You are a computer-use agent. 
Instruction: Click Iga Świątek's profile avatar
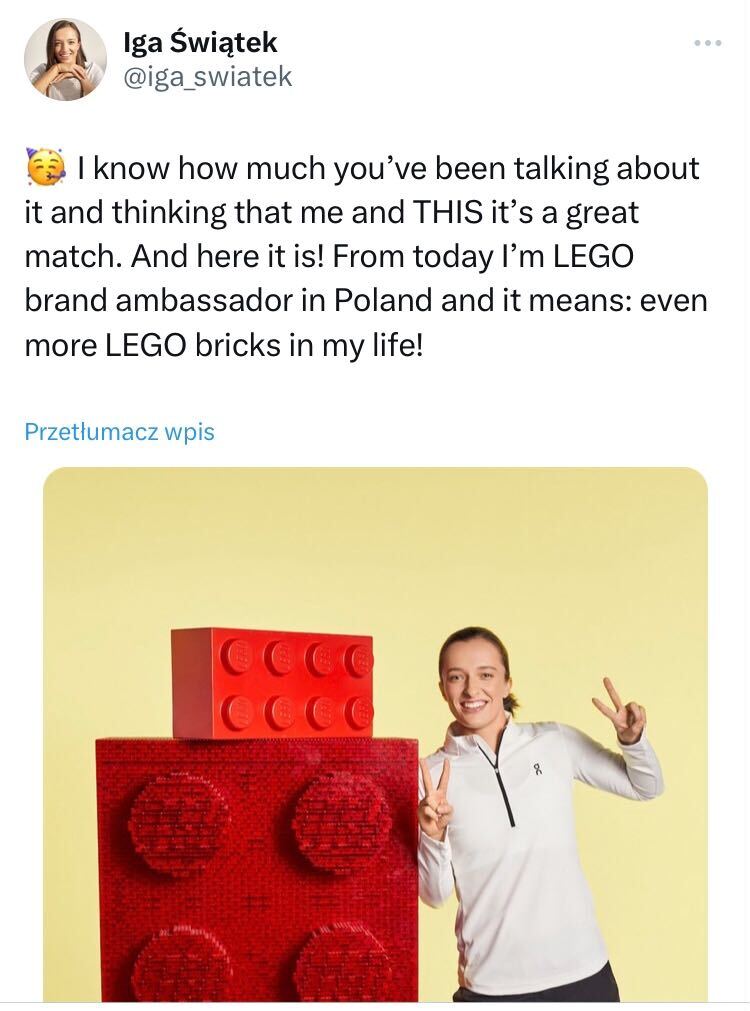click(65, 60)
